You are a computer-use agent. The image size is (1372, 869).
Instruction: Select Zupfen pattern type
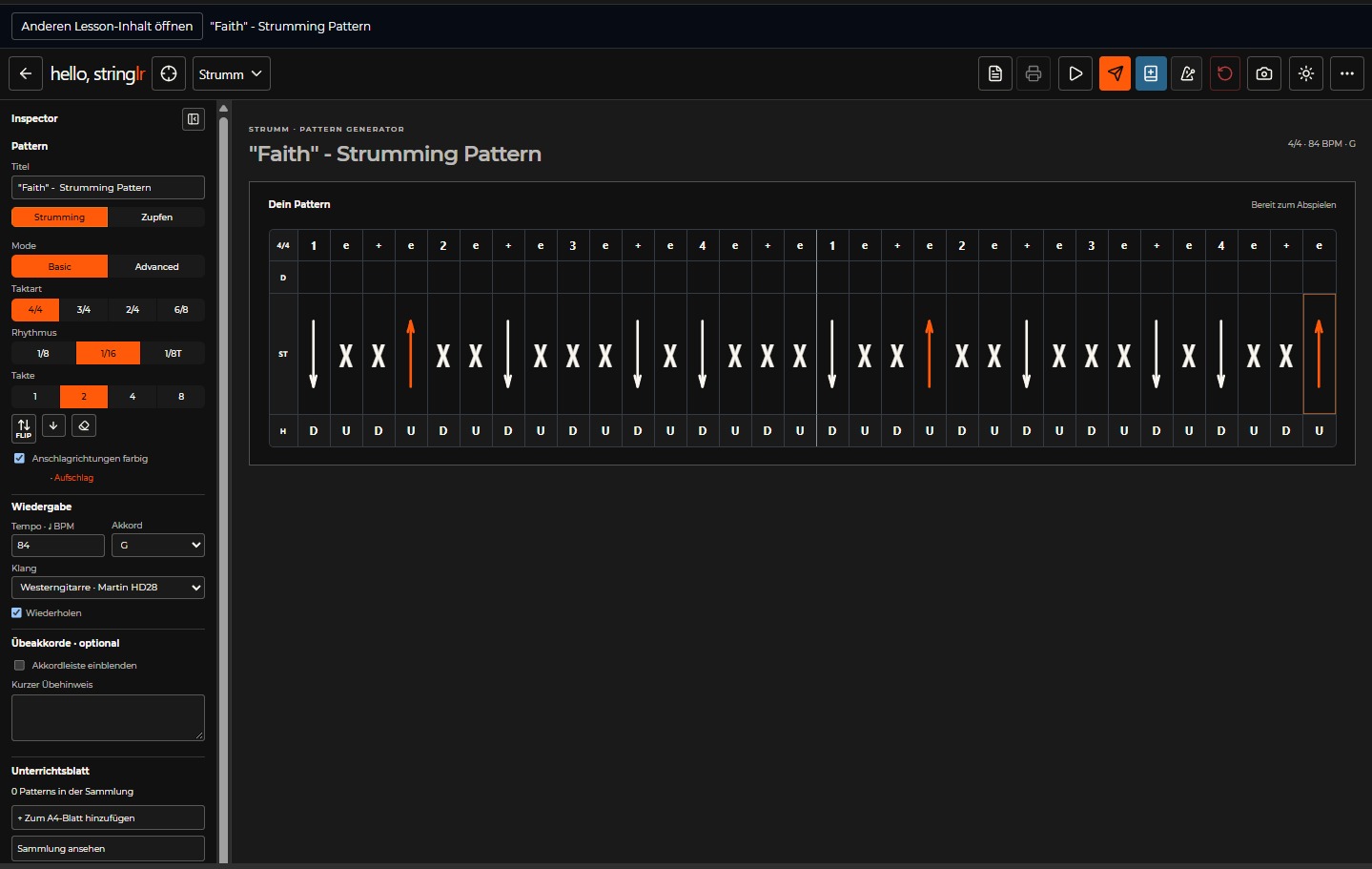(156, 217)
